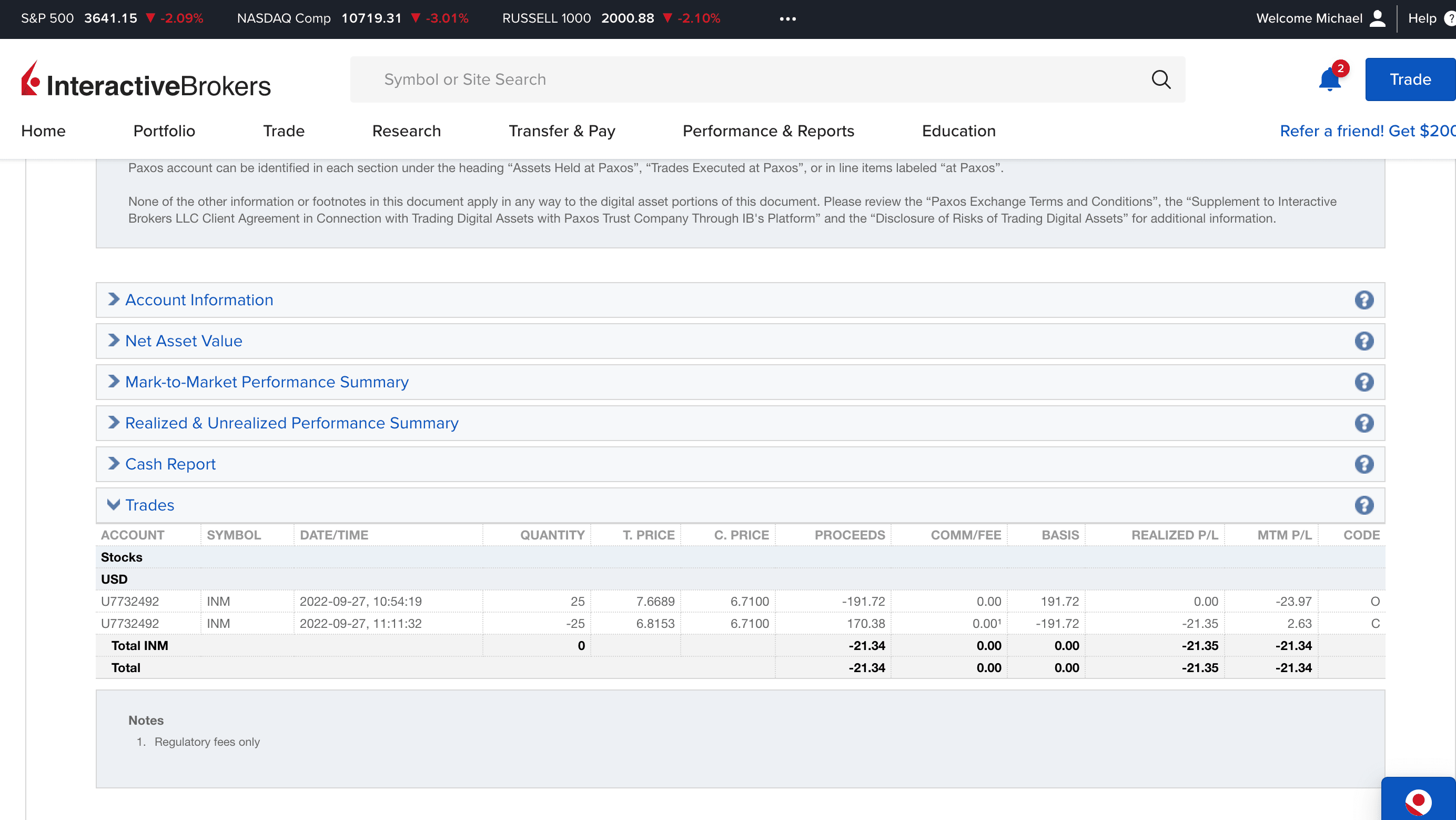Click the Cash Report help question icon

[x=1364, y=464]
